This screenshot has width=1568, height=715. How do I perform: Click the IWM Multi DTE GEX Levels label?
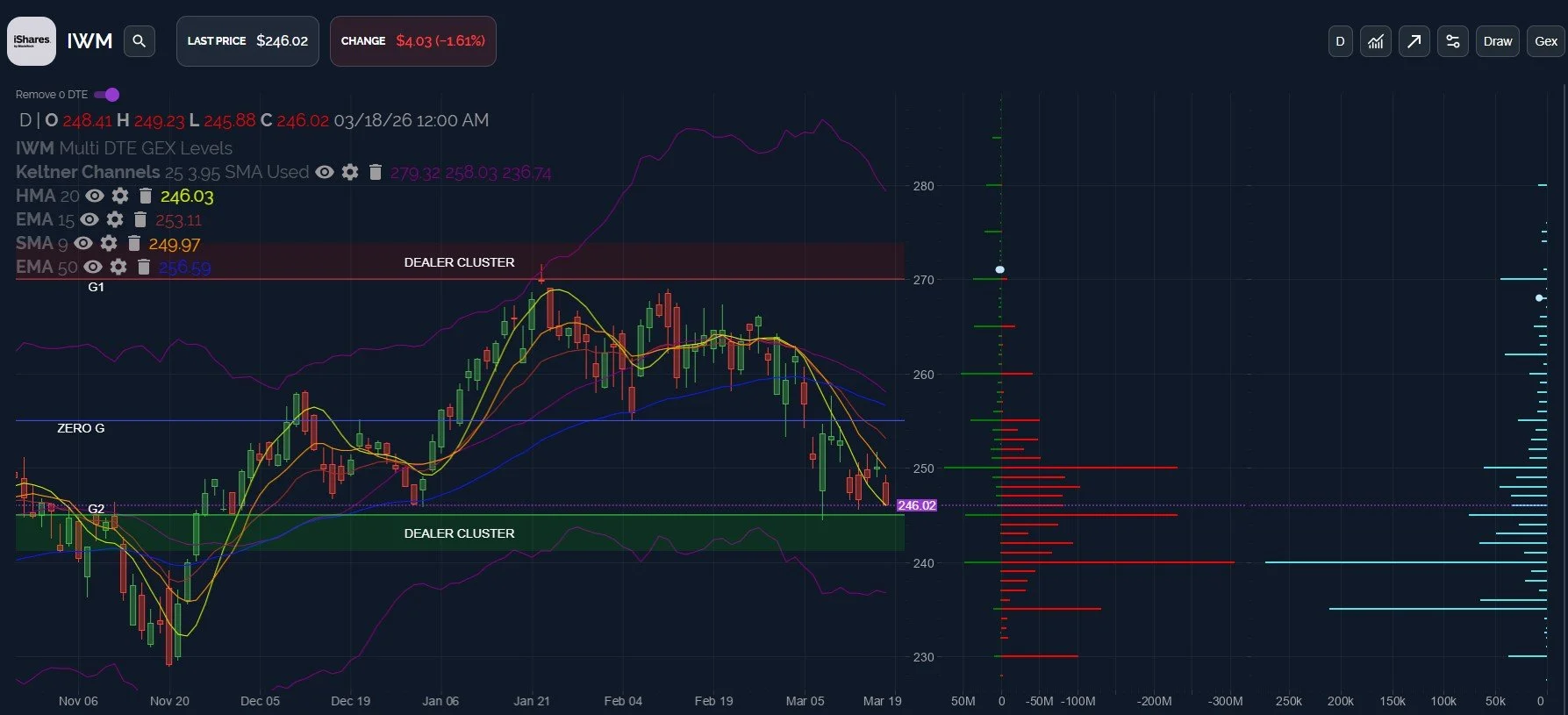click(x=124, y=148)
